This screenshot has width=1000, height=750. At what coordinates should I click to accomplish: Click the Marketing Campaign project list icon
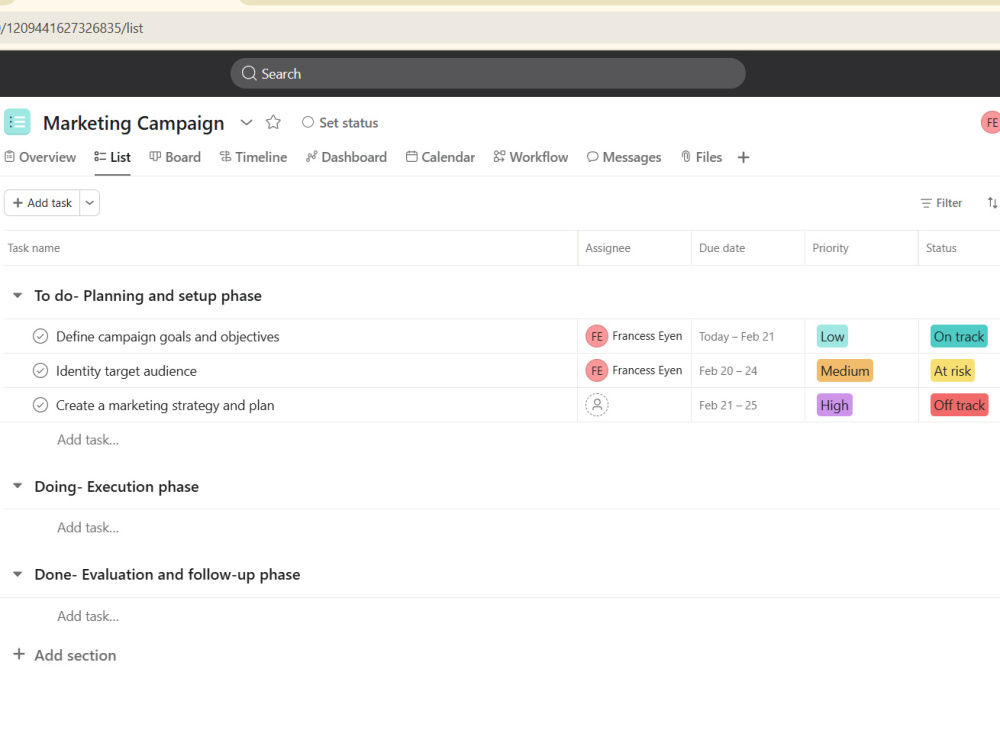coord(17,122)
